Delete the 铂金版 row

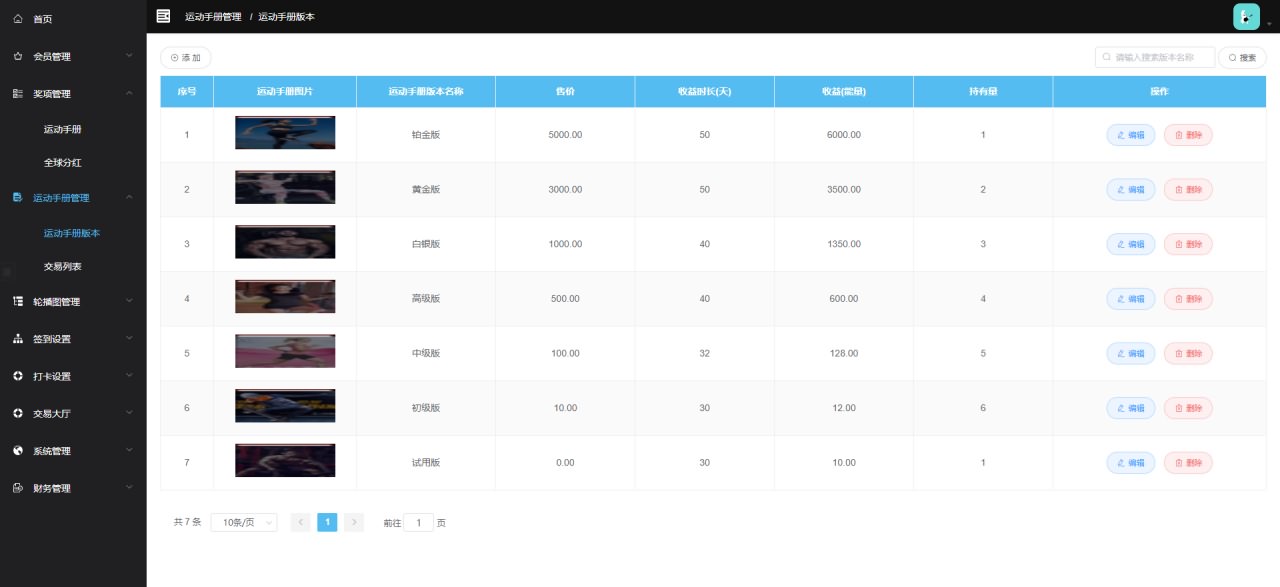tap(1188, 135)
